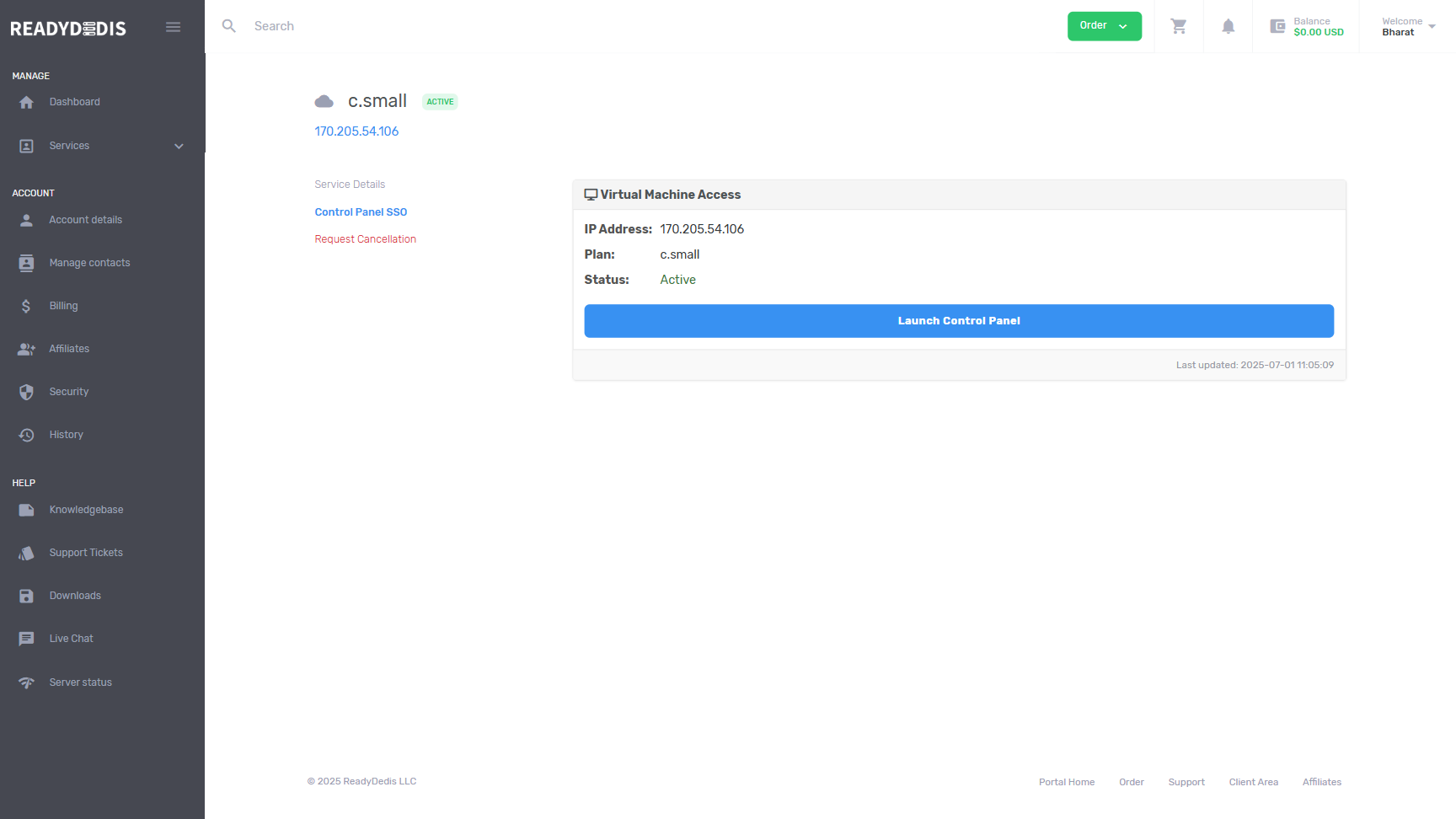Open the 170.205.54.106 IP link under c.small
This screenshot has width=1456, height=819.
(356, 131)
